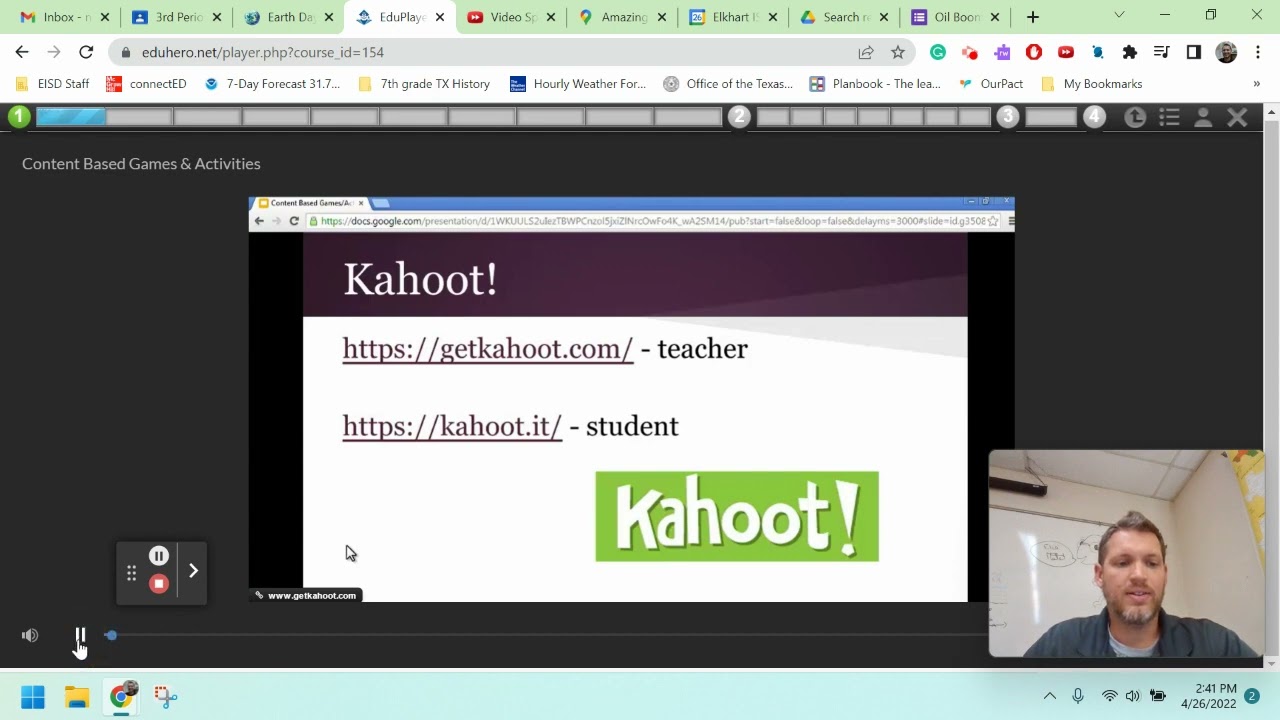Click the video seek slider handle
This screenshot has width=1280, height=720.
111,635
